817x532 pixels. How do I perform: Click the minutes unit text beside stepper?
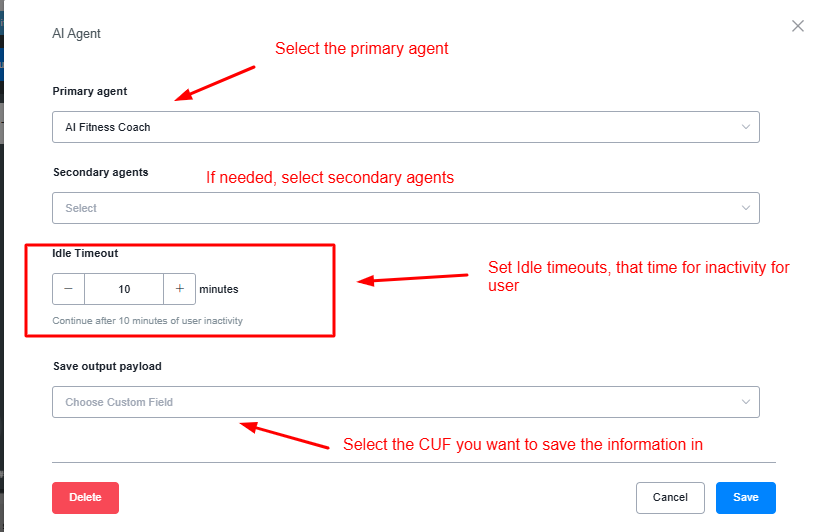point(219,289)
